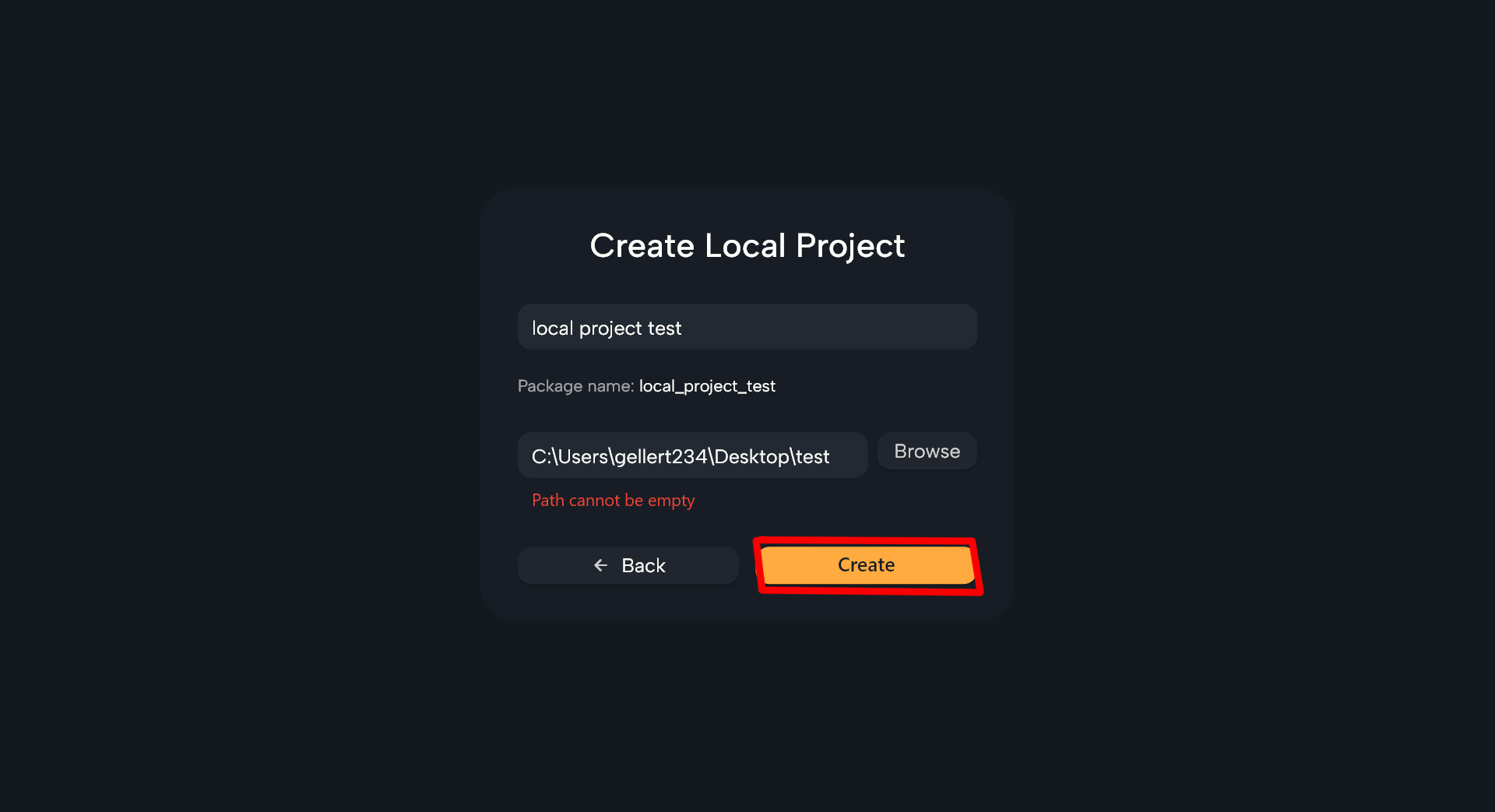Click the word 'Local' in the dialog title
The image size is (1495, 812).
click(745, 246)
